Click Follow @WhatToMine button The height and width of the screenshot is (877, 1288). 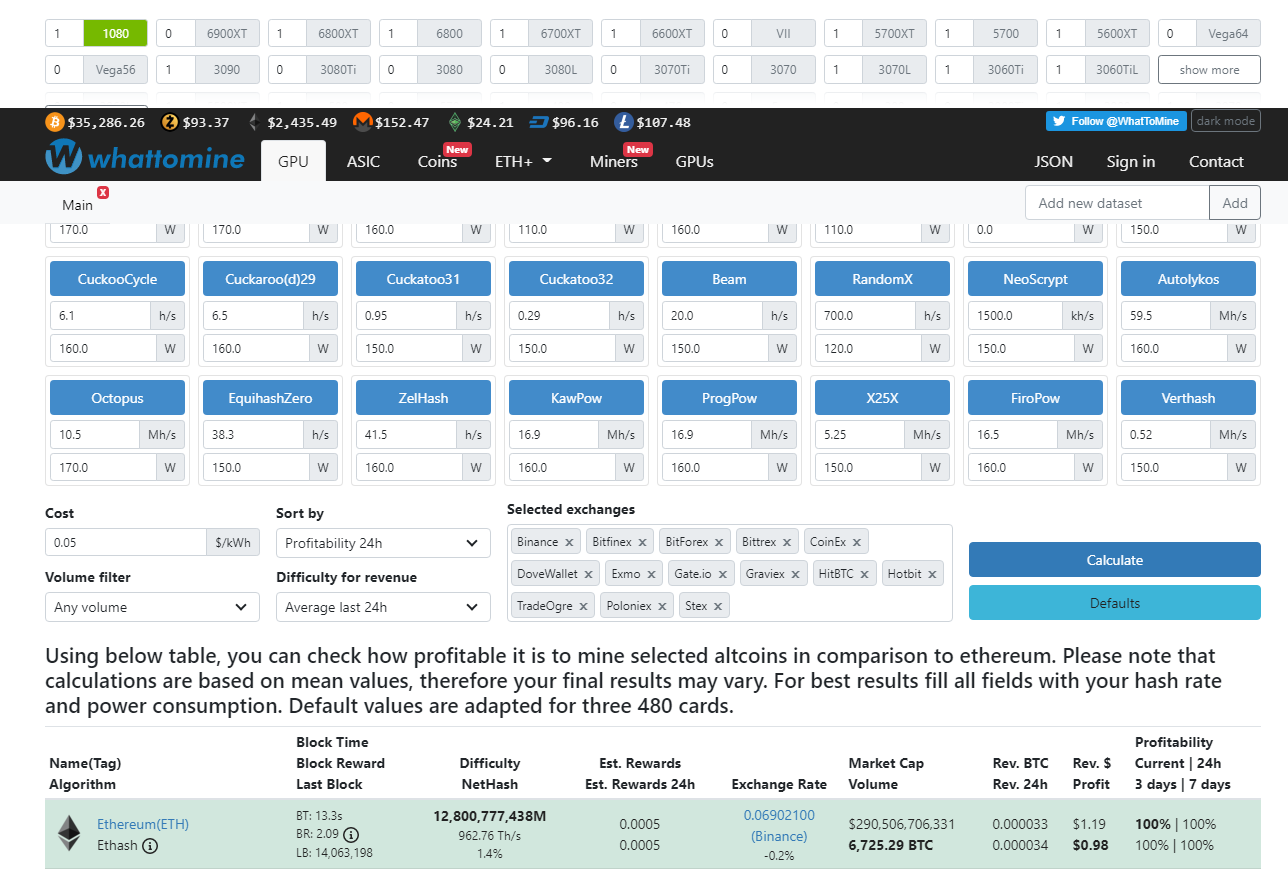[1116, 121]
